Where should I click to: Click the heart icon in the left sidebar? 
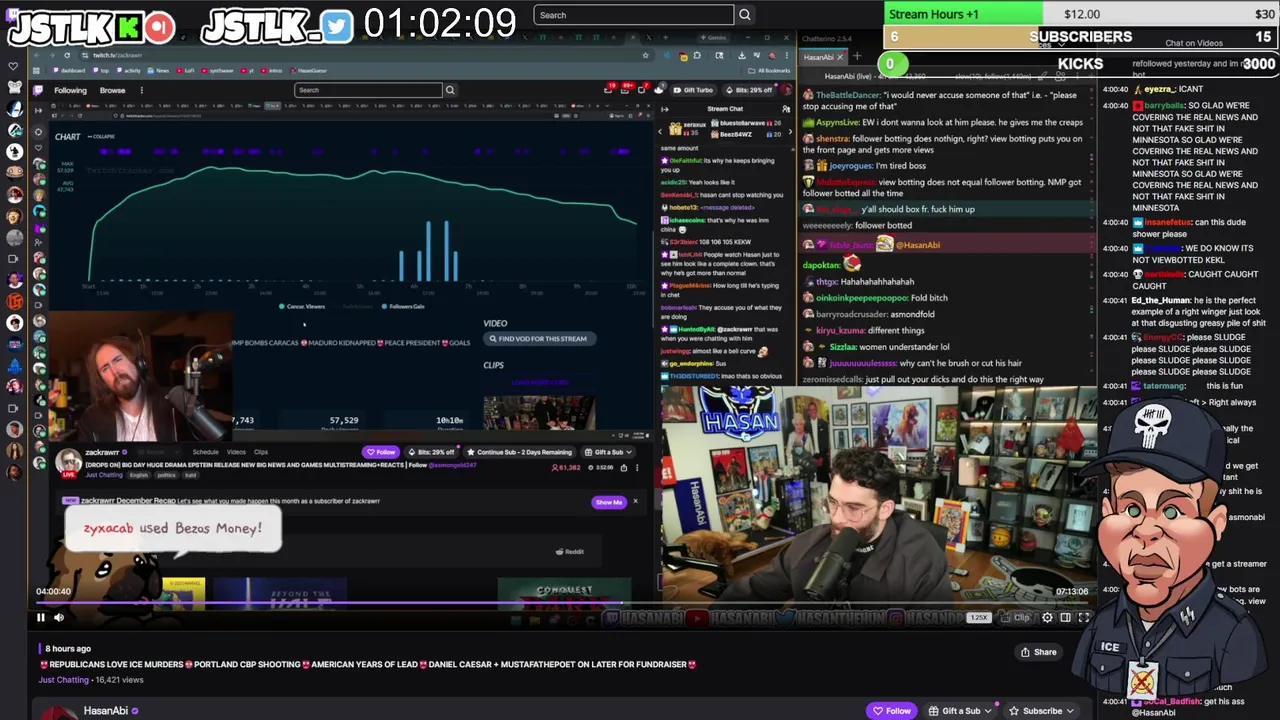coord(13,67)
